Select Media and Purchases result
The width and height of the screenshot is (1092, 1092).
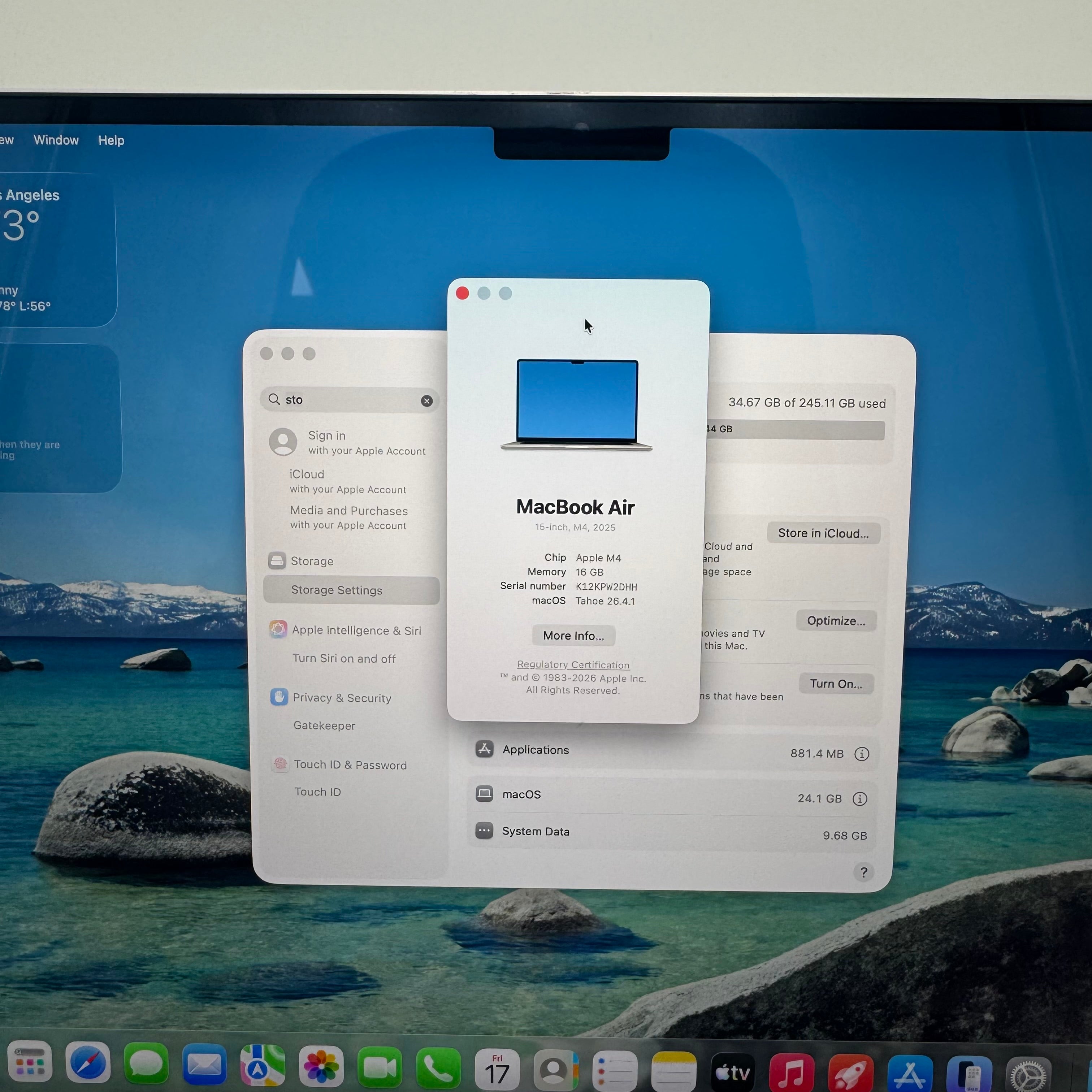349,517
